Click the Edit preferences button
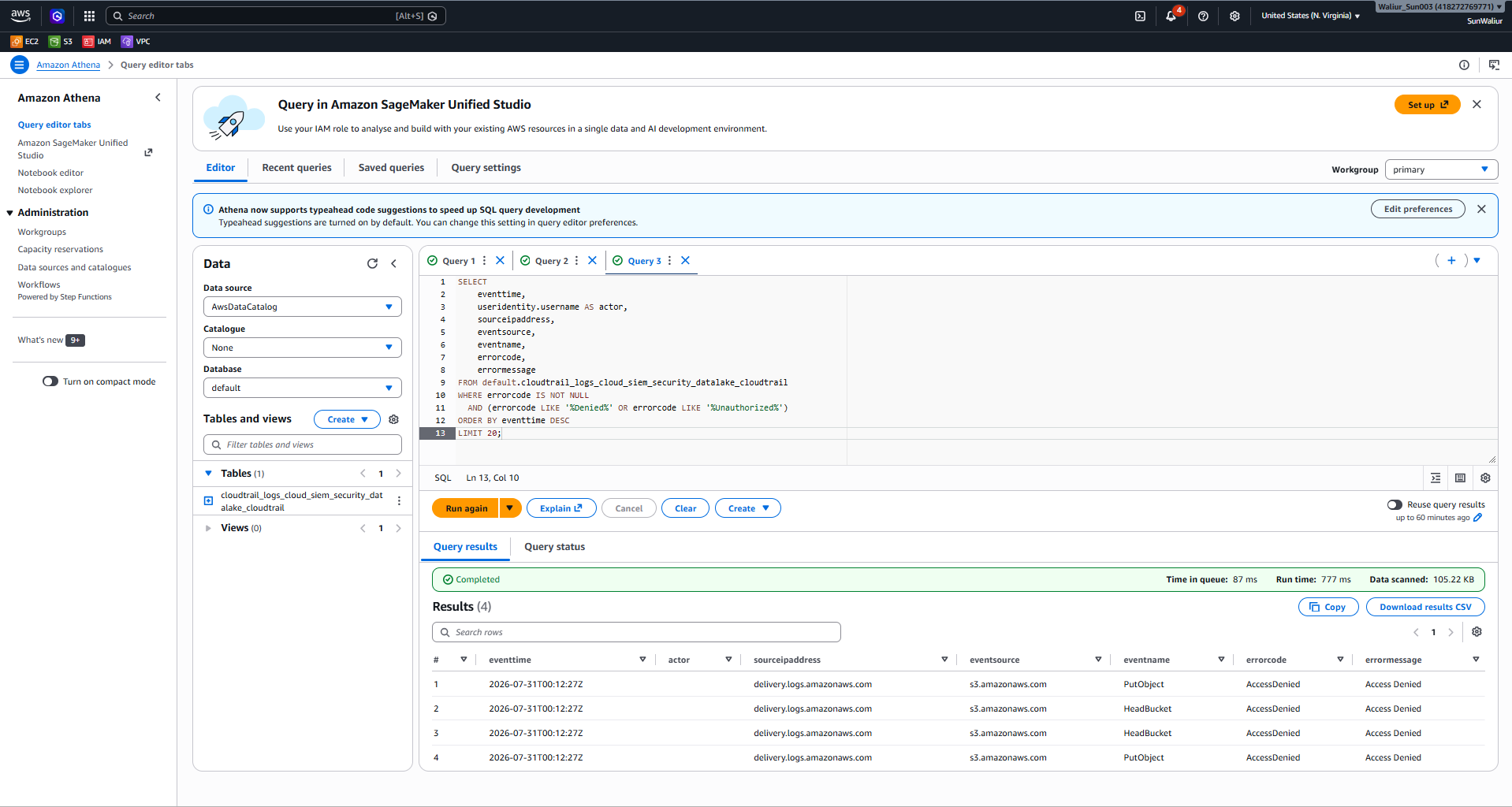This screenshot has height=807, width=1512. (x=1418, y=209)
